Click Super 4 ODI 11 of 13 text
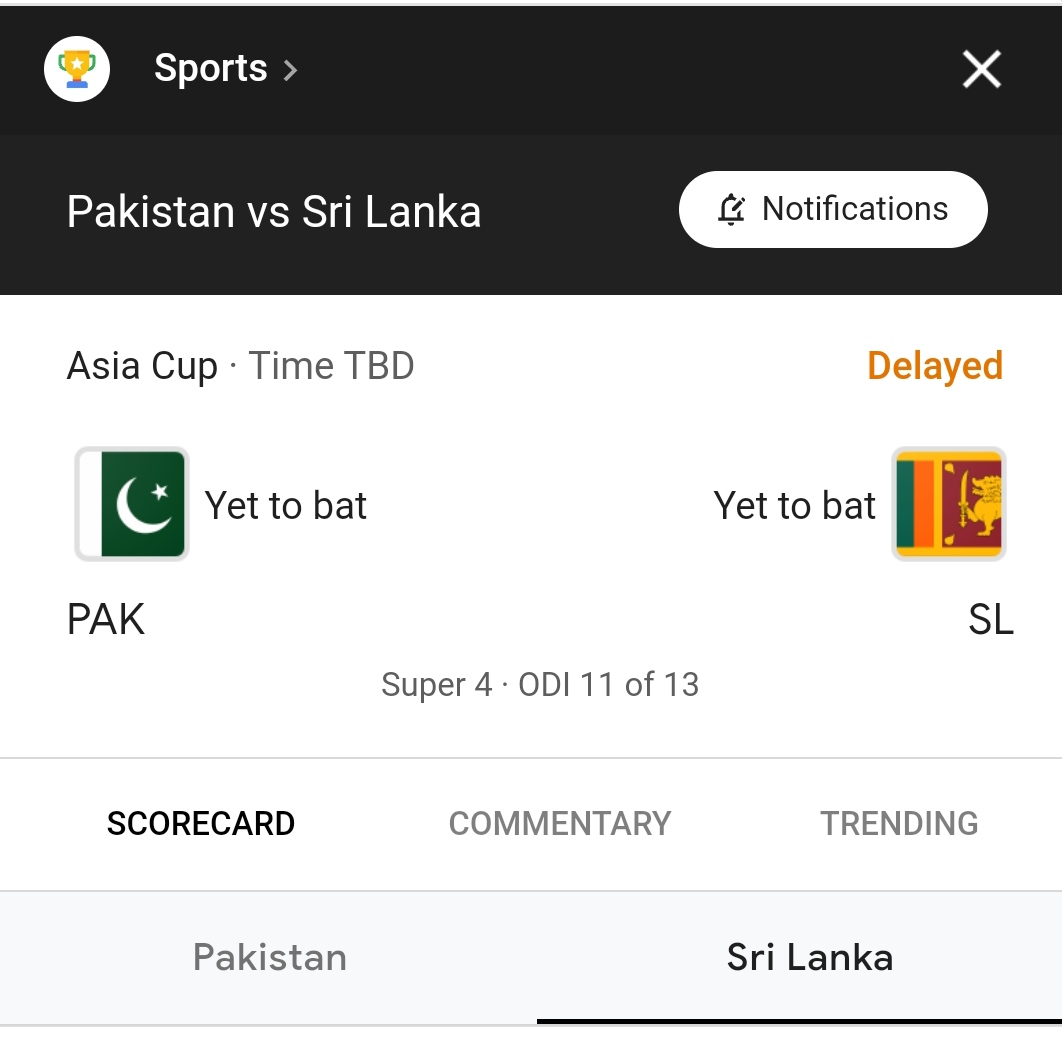Viewport: 1062px width, 1043px height. pos(540,684)
